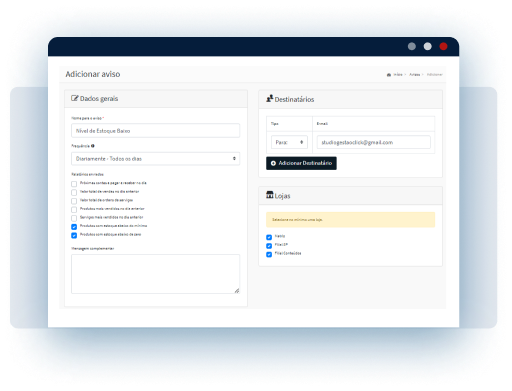The image size is (512, 391).
Task: Open the 'Avisos' breadcrumb link
Action: [x=415, y=75]
